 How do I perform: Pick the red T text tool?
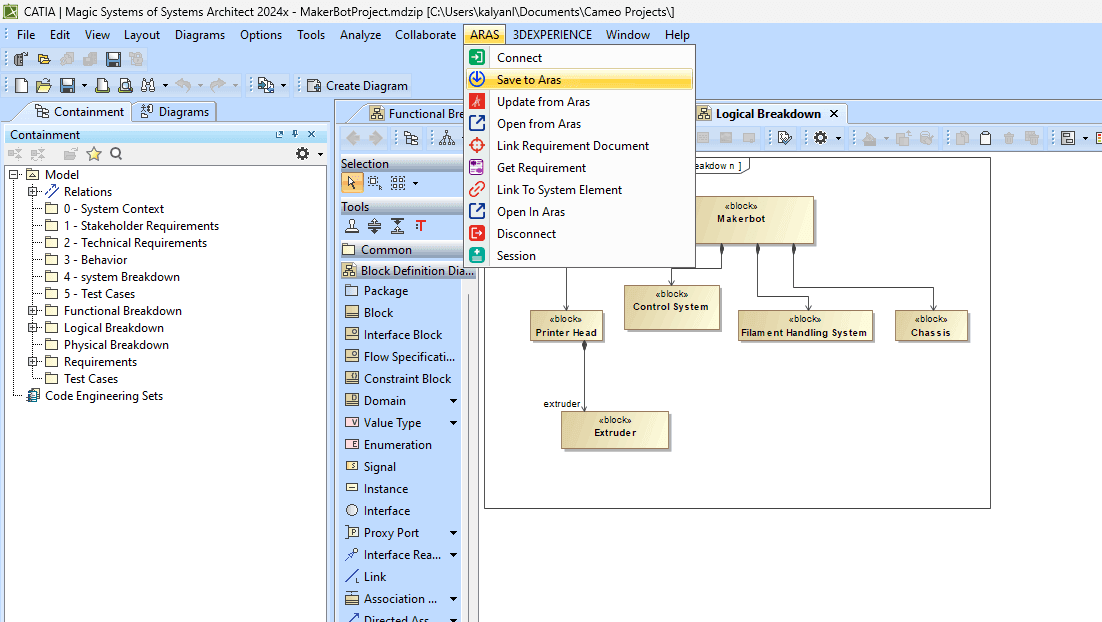[x=420, y=226]
